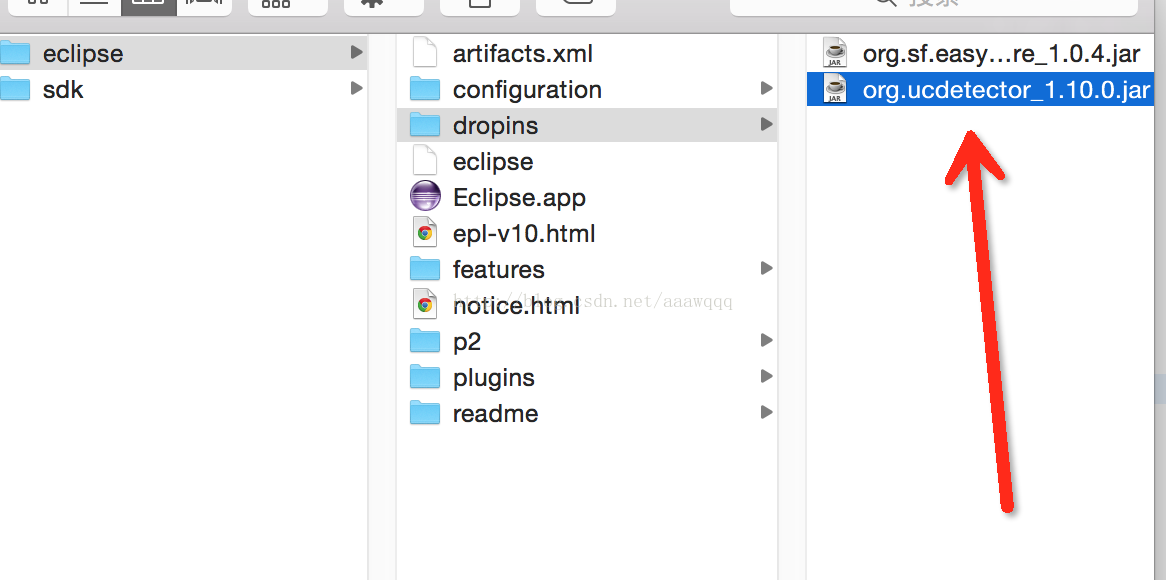Expand the p2 folder arrow

pos(767,341)
